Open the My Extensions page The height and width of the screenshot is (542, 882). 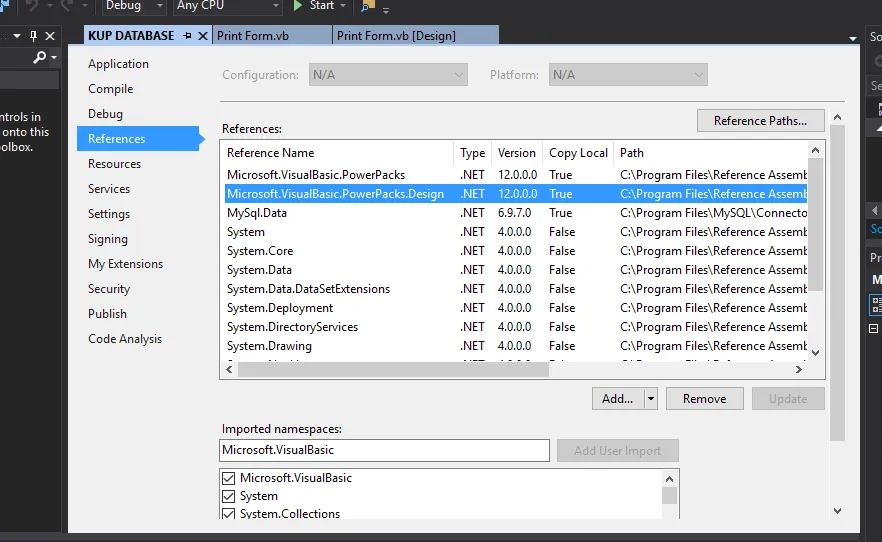tap(125, 264)
